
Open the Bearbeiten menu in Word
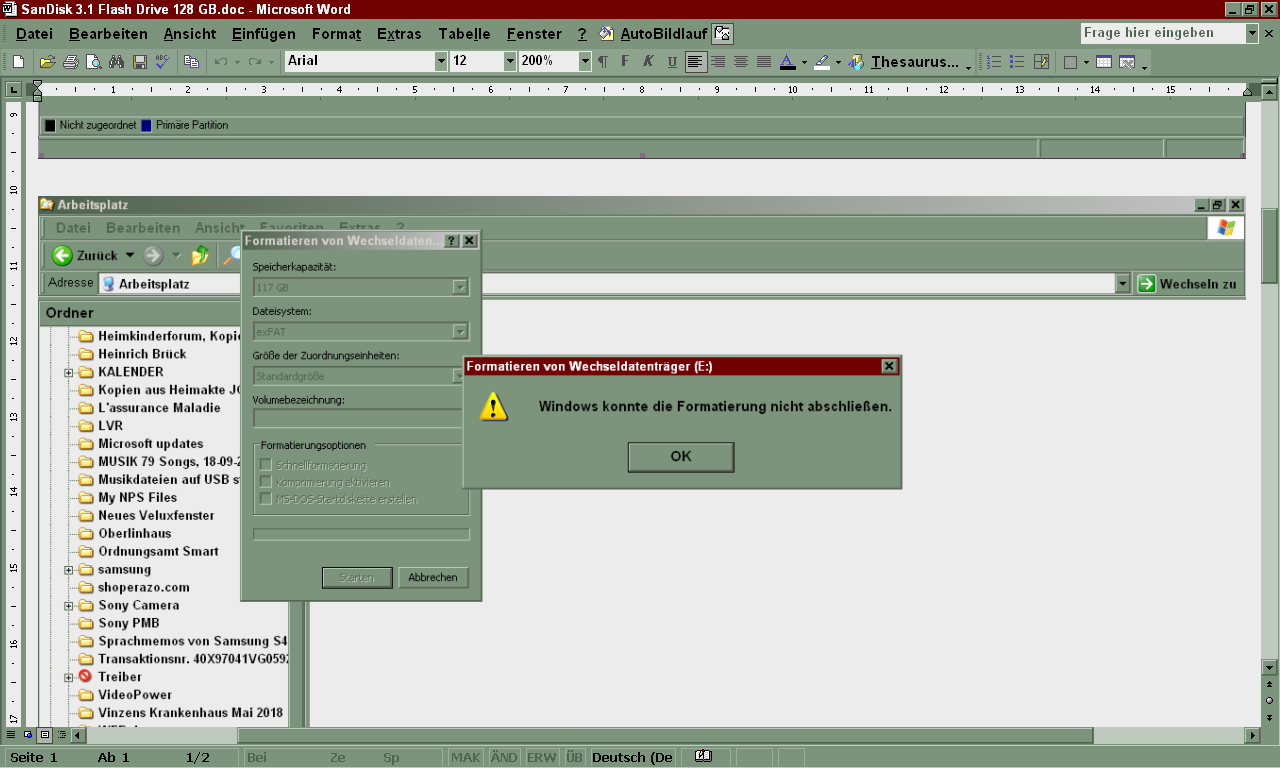pyautogui.click(x=108, y=34)
